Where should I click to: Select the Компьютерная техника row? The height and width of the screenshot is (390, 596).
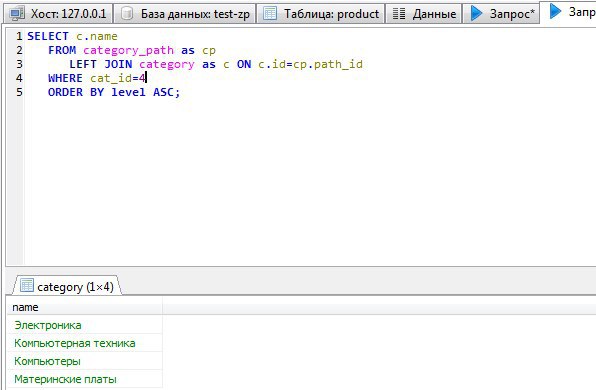85,343
